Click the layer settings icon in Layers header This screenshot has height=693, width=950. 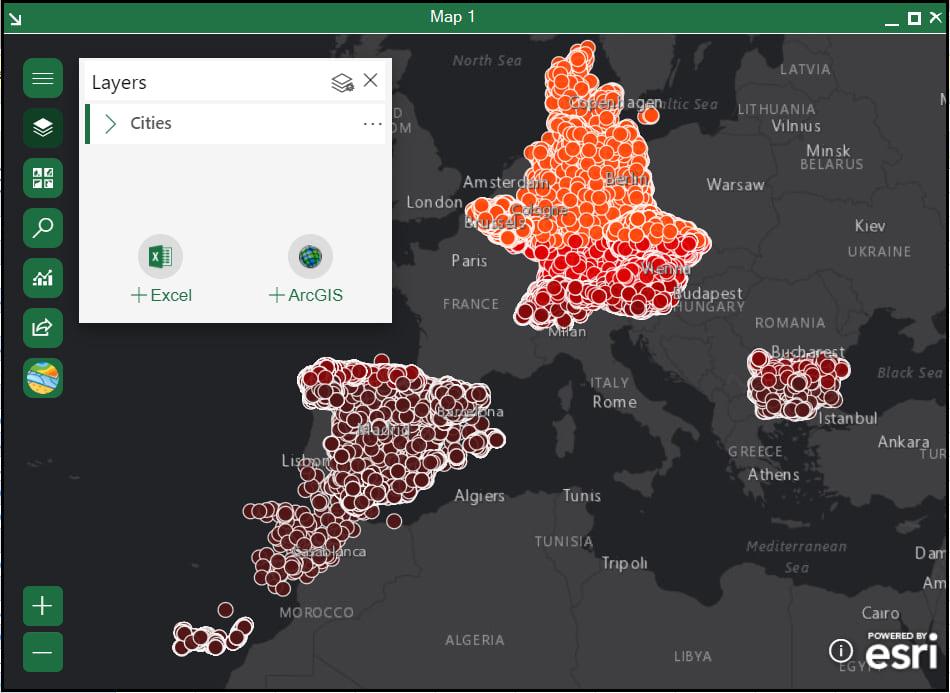coord(343,81)
